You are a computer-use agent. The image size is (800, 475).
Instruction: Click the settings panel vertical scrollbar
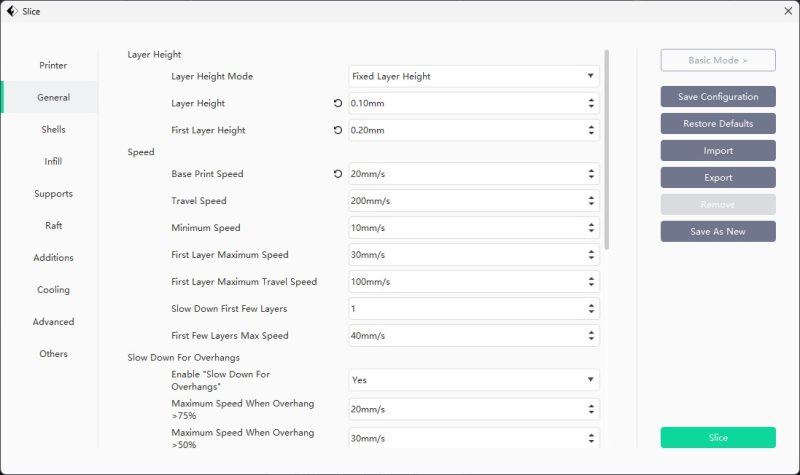(x=607, y=149)
